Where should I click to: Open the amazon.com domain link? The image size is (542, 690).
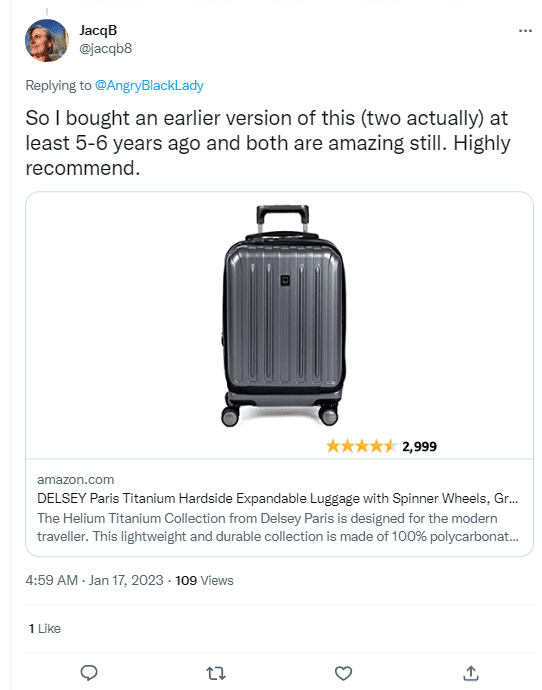(x=76, y=479)
